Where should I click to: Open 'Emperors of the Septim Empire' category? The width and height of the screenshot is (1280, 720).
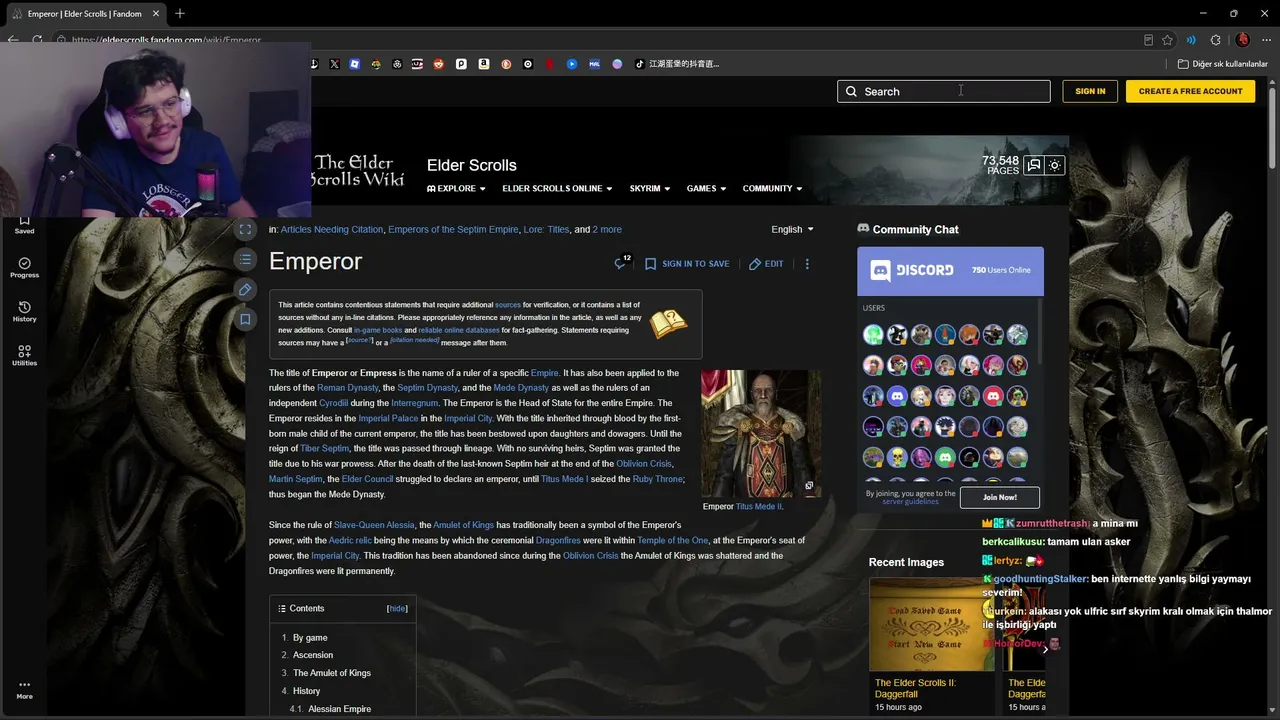(453, 229)
